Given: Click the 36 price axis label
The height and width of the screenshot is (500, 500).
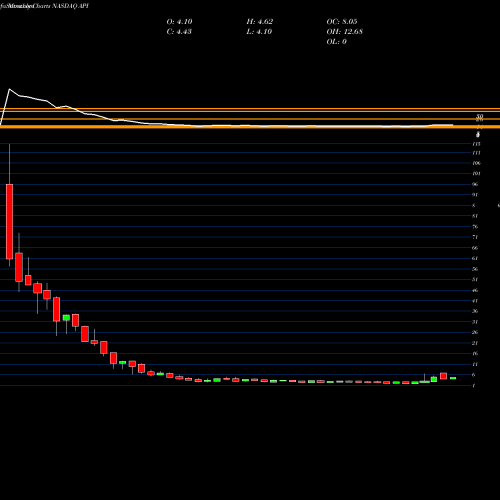Looking at the screenshot, I should 475,311.
